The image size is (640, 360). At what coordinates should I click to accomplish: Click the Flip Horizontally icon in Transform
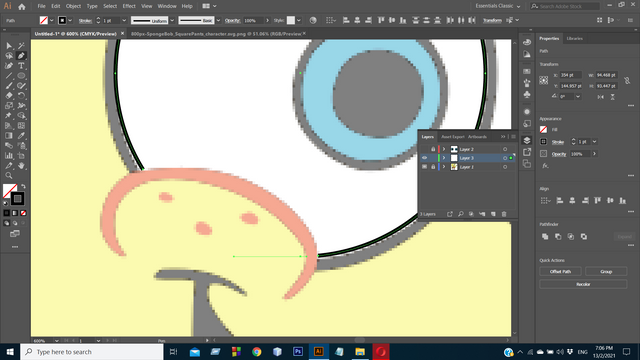[600, 97]
